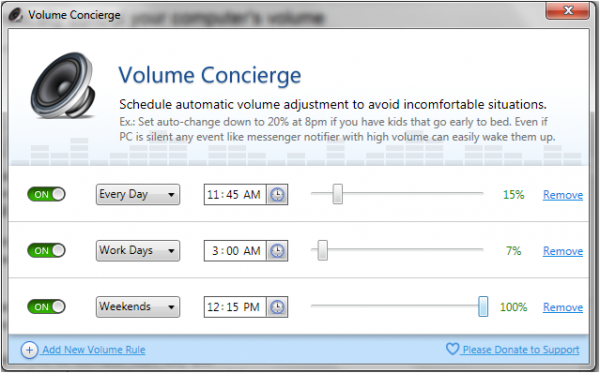
Task: Close the Volume Concierge window
Action: [x=567, y=11]
